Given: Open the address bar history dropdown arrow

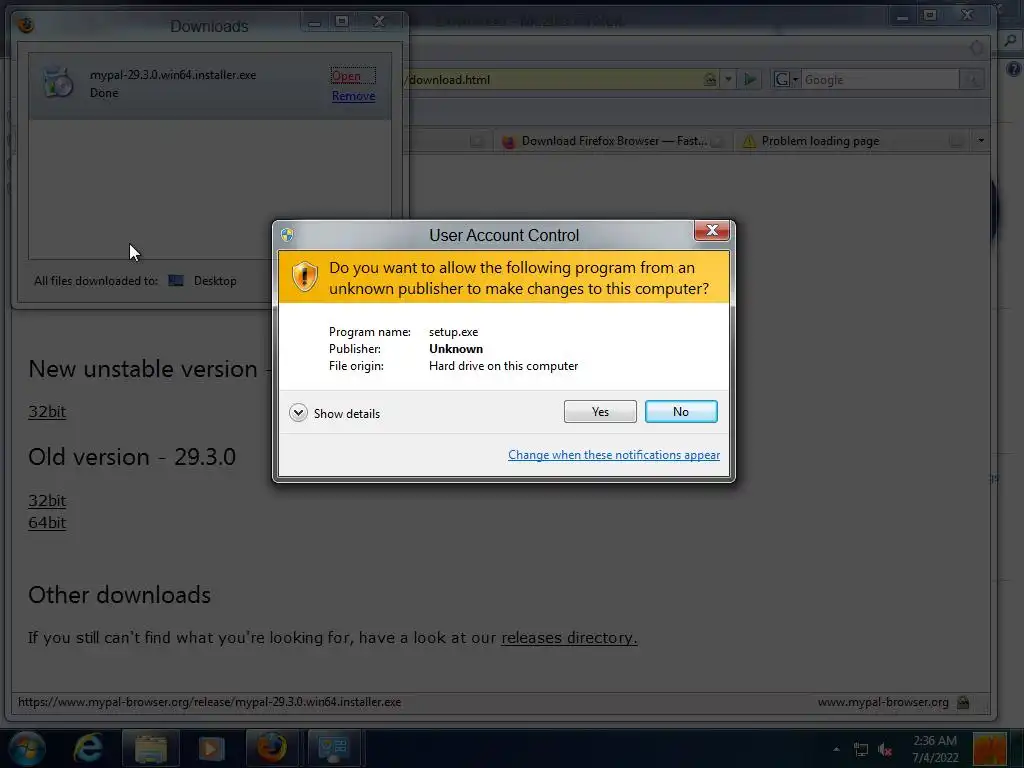Looking at the screenshot, I should (x=728, y=80).
